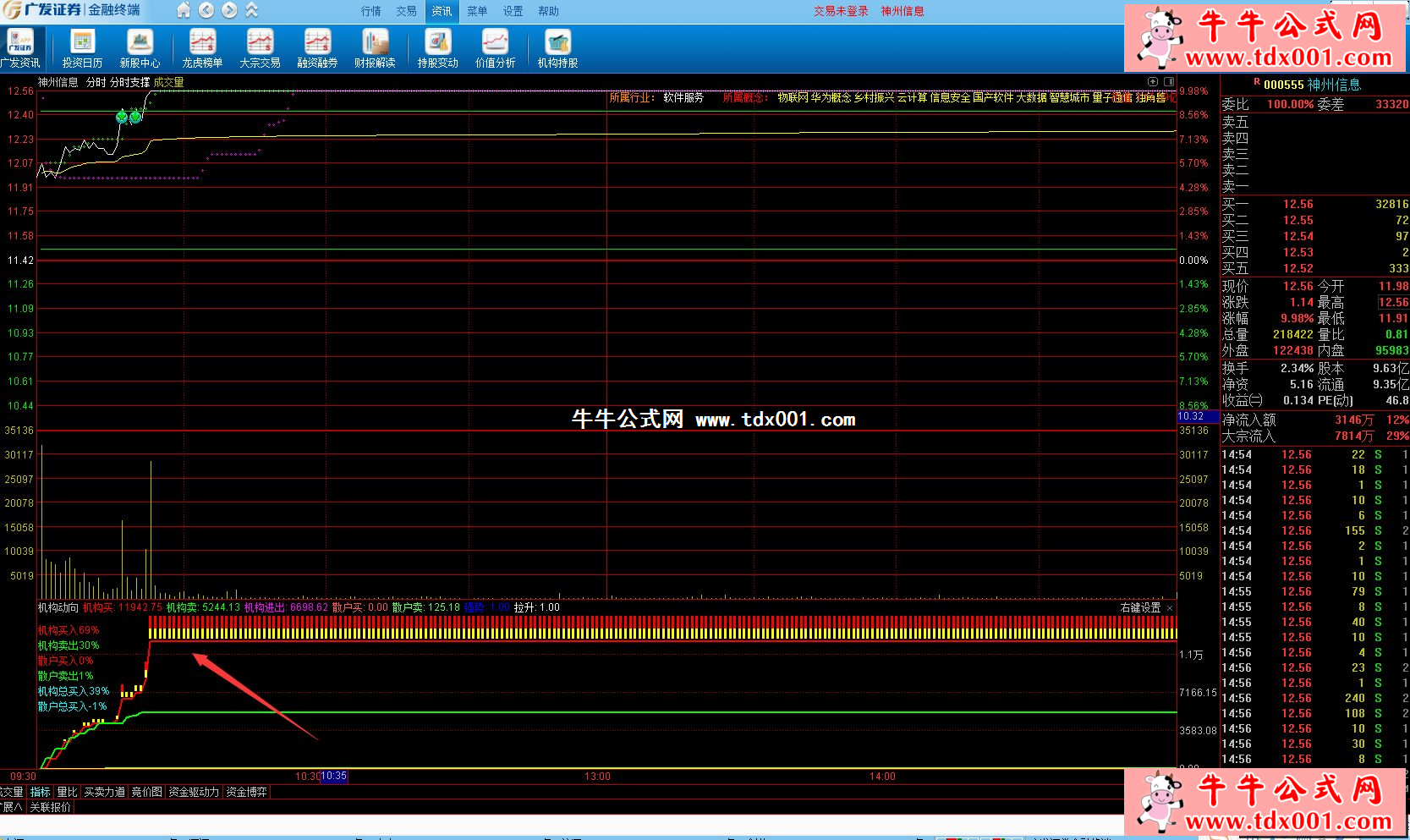Switch to 买卖力道 bottom tab
The width and height of the screenshot is (1410, 840).
pos(104,792)
